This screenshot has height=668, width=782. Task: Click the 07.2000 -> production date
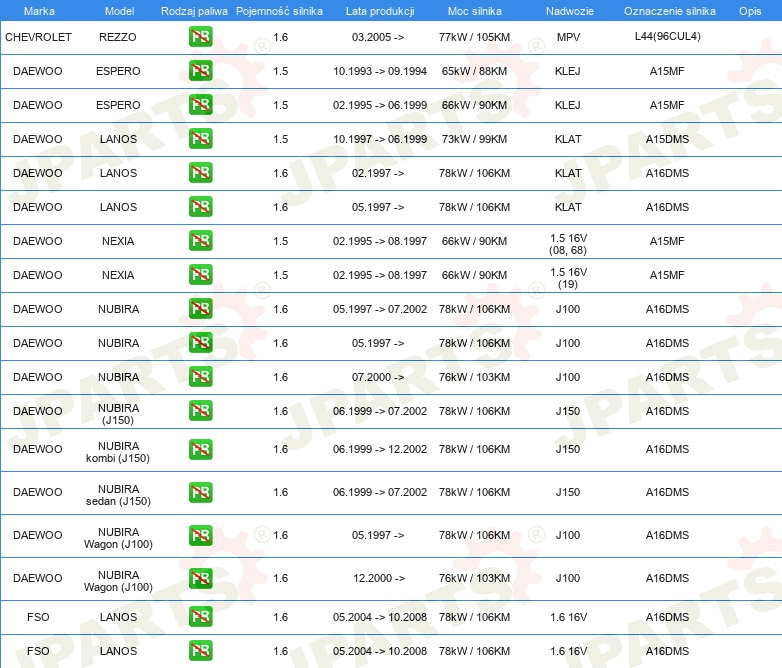378,377
